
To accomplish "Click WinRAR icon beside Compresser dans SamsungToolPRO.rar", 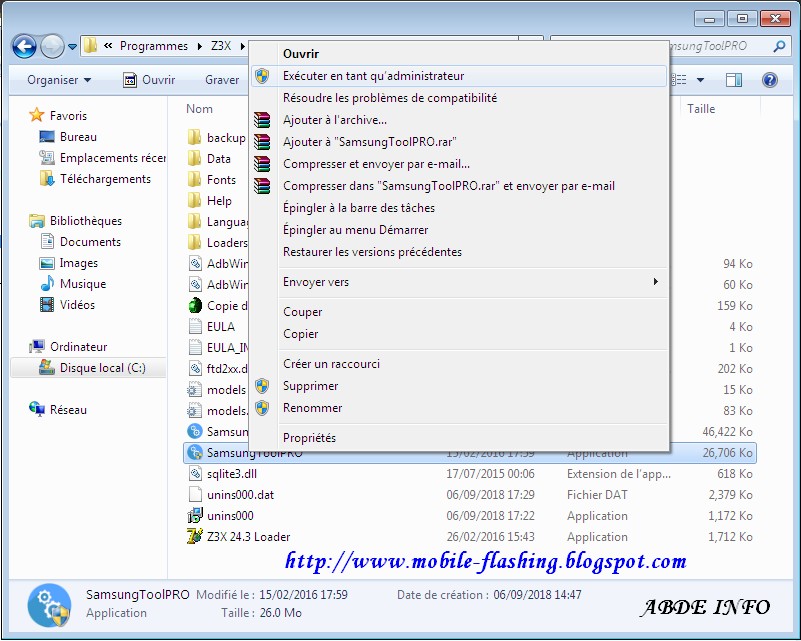I will click(x=262, y=185).
